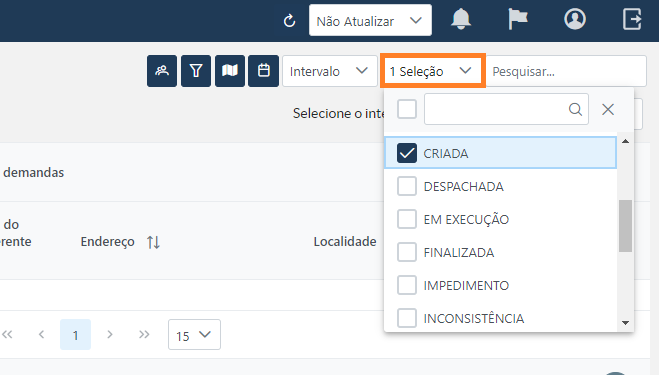Go to previous page arrow
The width and height of the screenshot is (659, 375).
point(41,334)
